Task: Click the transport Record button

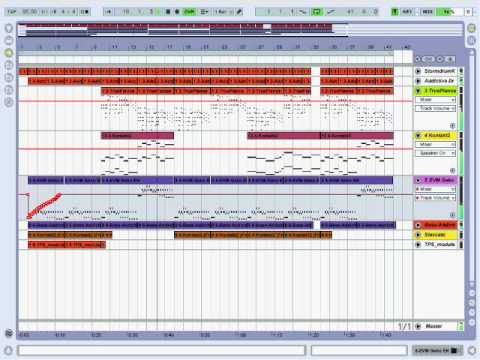Action: 177,12
